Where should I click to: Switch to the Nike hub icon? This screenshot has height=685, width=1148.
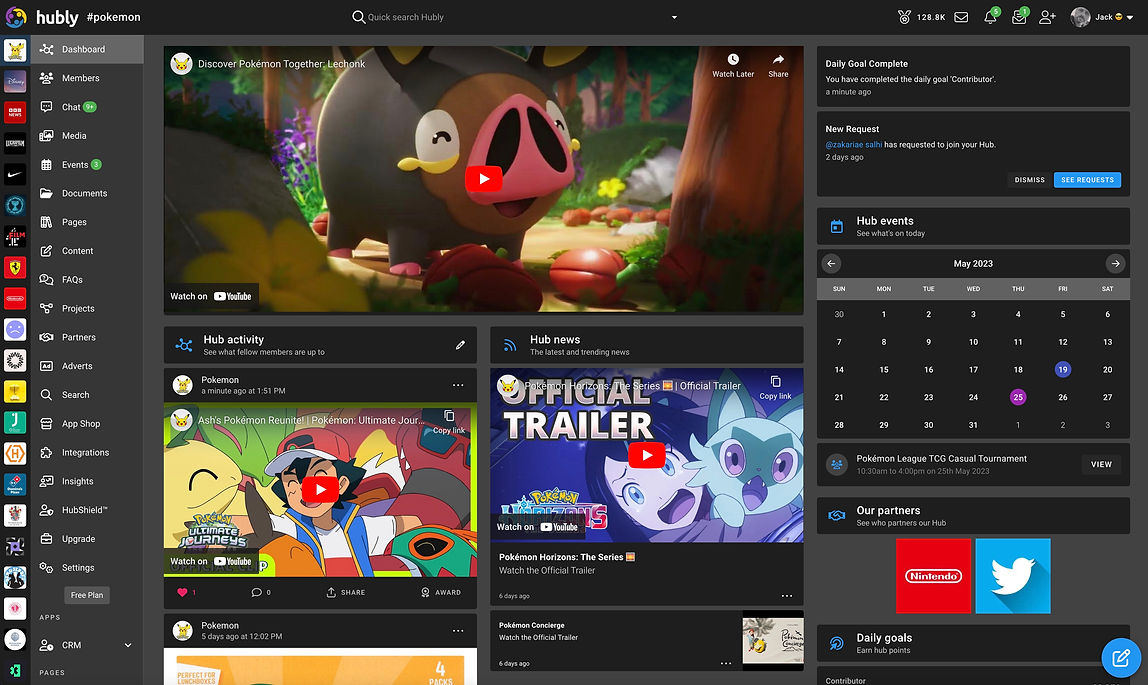pyautogui.click(x=15, y=174)
